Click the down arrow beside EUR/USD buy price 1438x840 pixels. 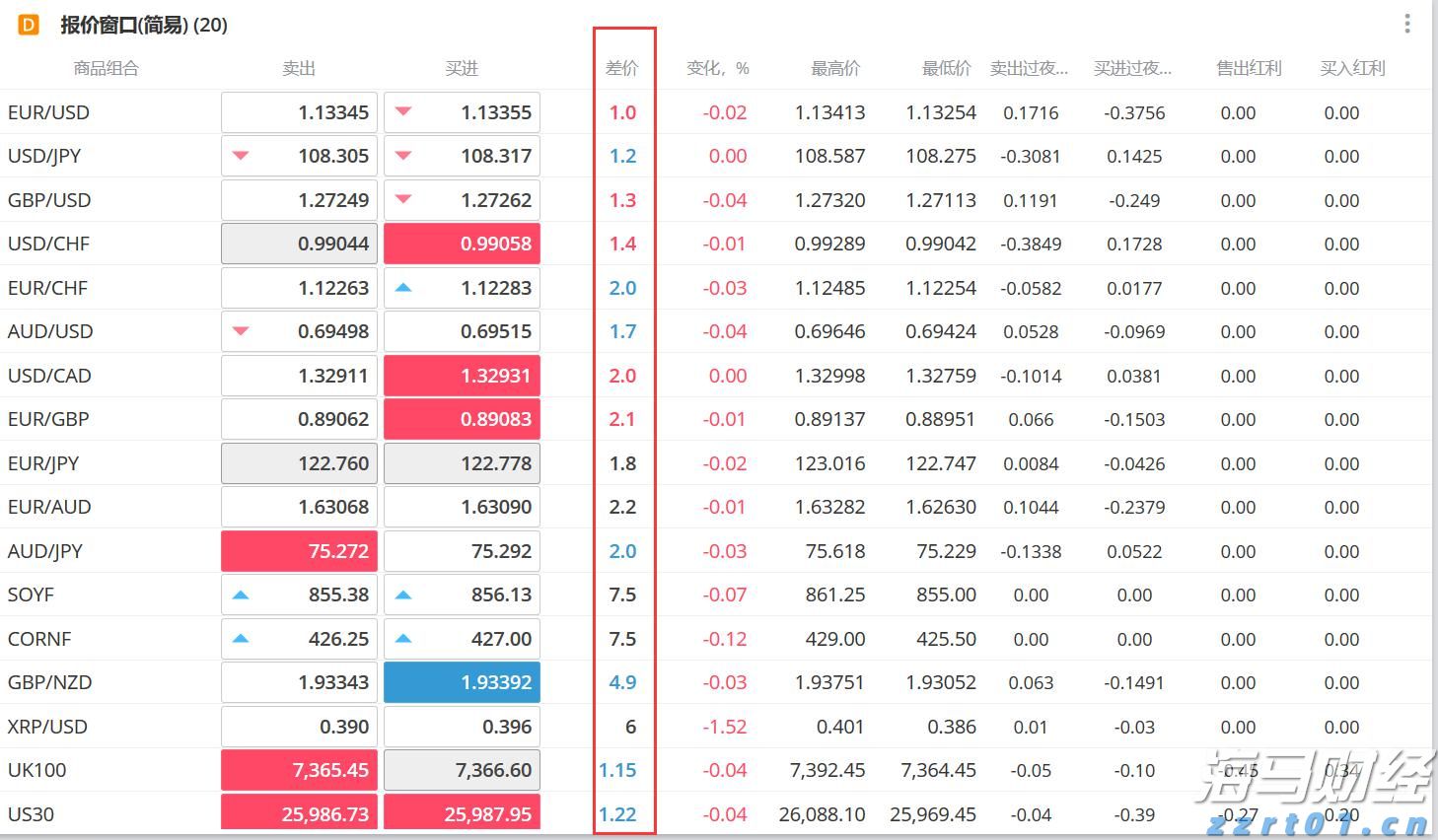point(403,111)
